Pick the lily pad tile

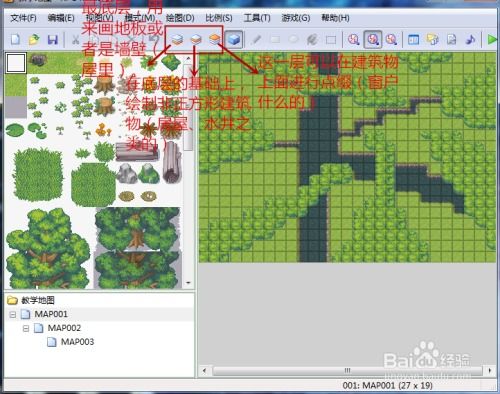click(x=15, y=130)
